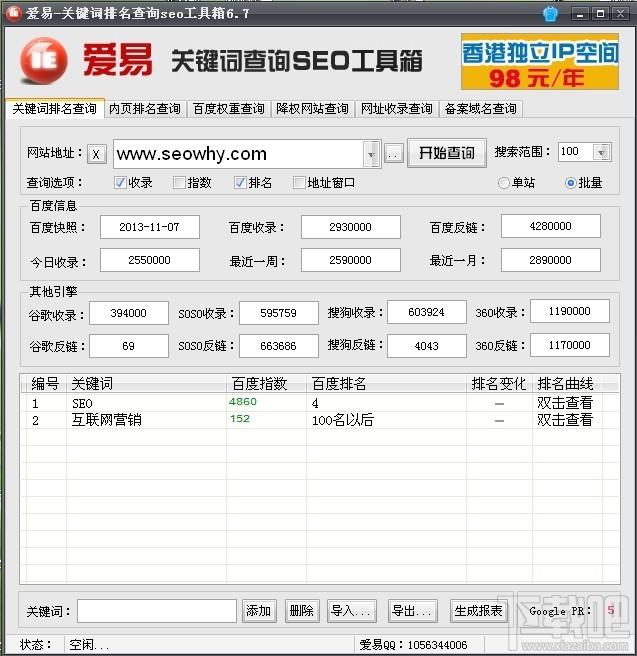Click the 百度快照 field 2013-11-07

coord(150,227)
